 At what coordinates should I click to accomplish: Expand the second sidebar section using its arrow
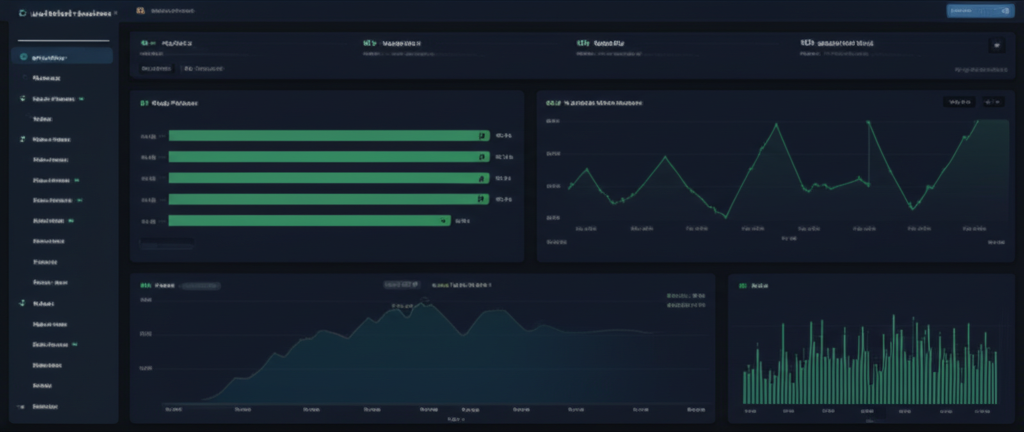point(21,139)
